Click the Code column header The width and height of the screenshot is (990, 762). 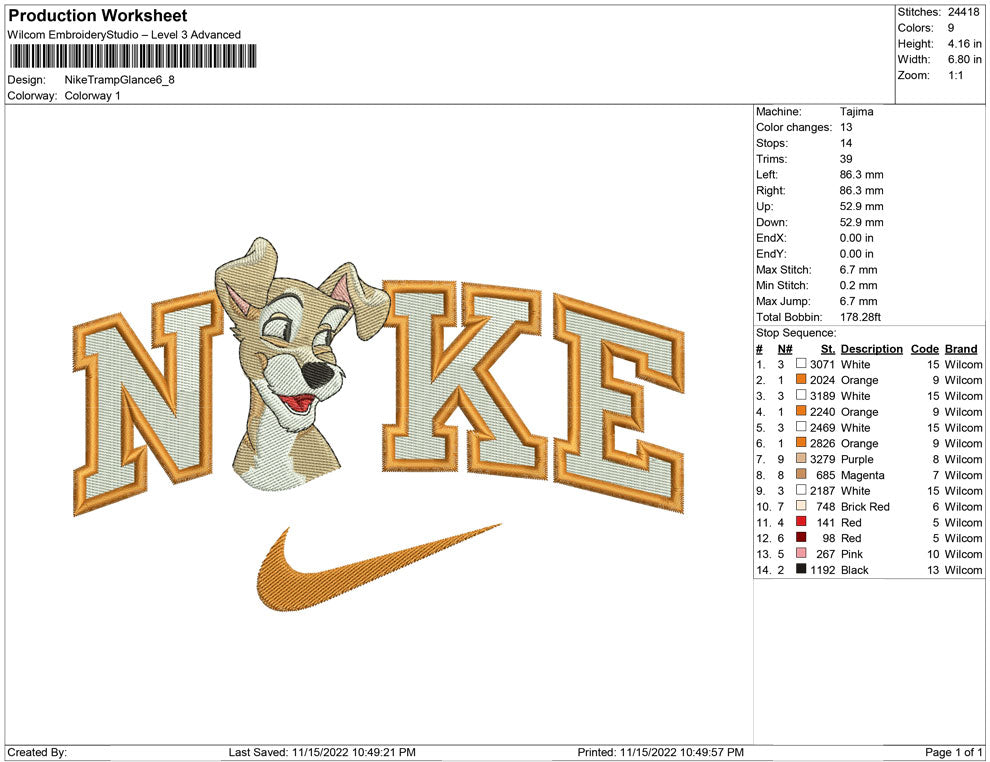[924, 349]
